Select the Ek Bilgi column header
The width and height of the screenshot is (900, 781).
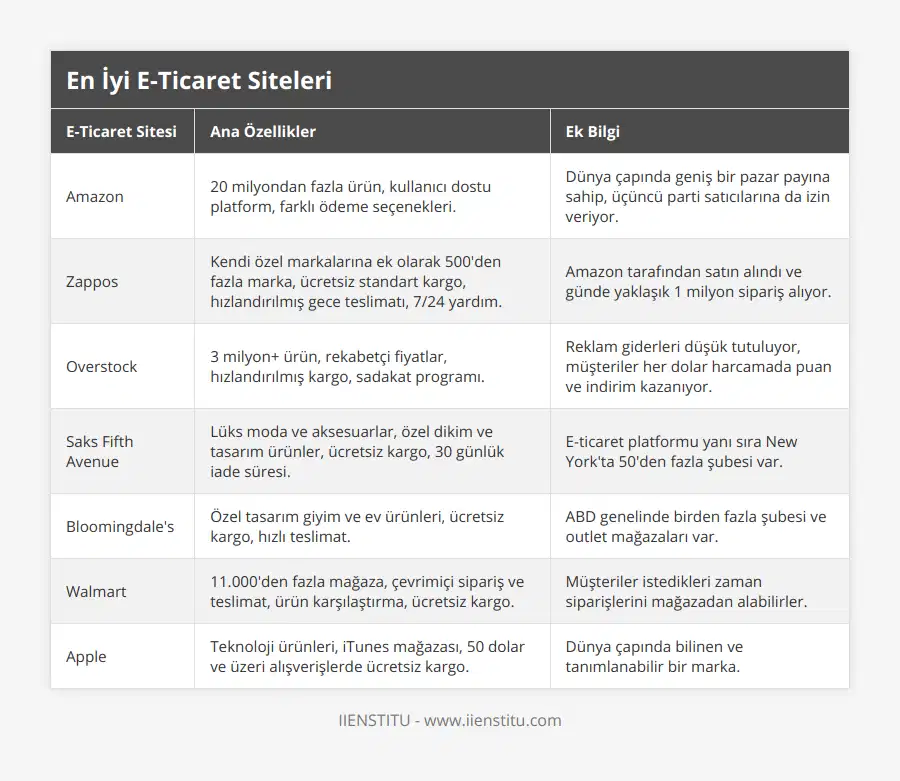click(593, 131)
